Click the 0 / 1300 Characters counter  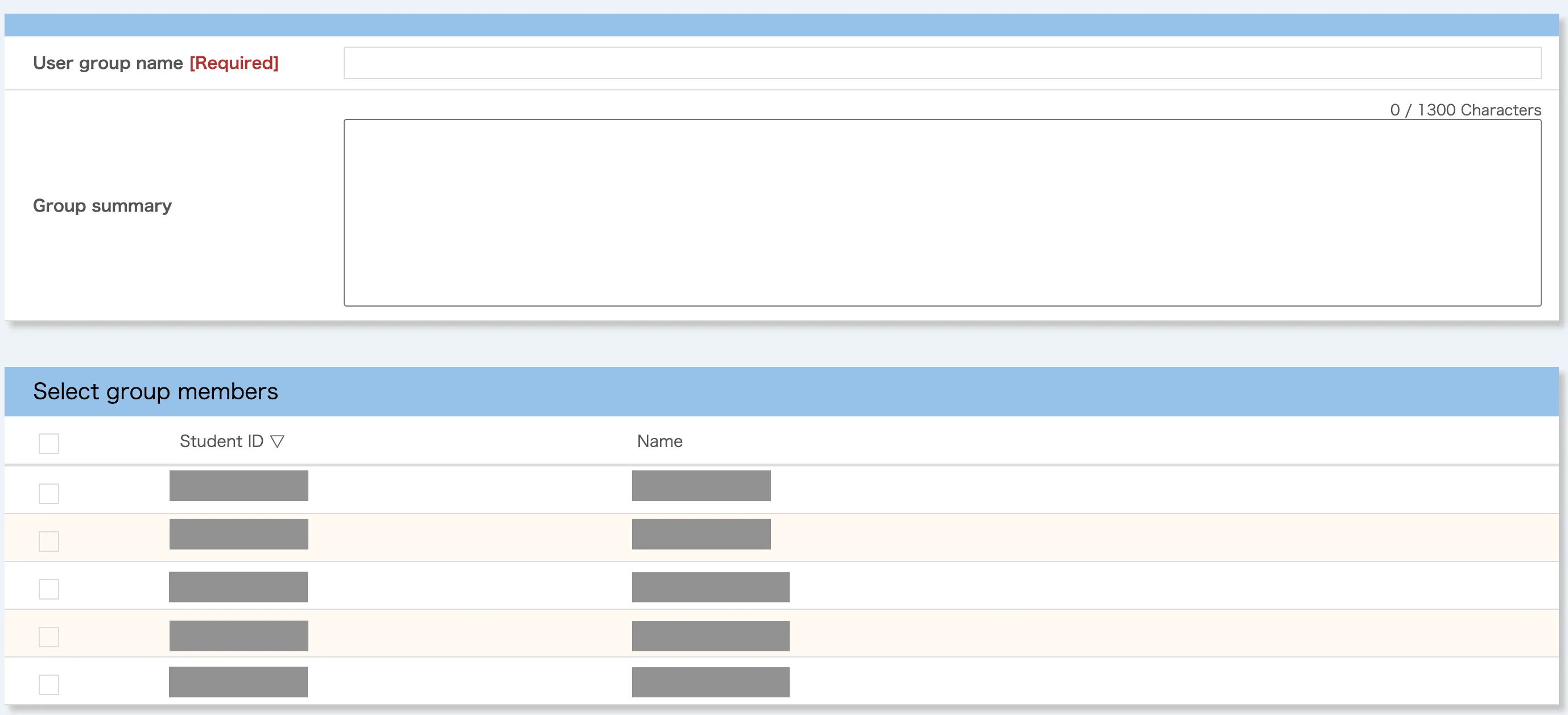[1465, 110]
